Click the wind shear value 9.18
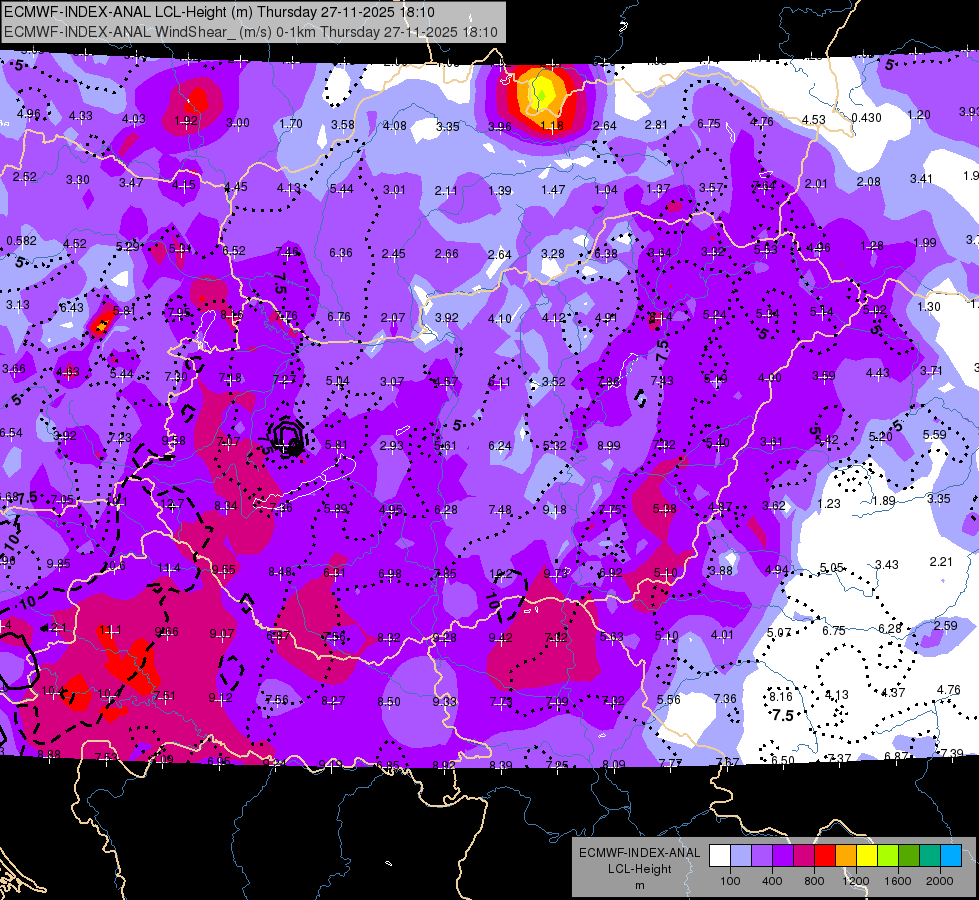This screenshot has height=900, width=979. pos(554,510)
